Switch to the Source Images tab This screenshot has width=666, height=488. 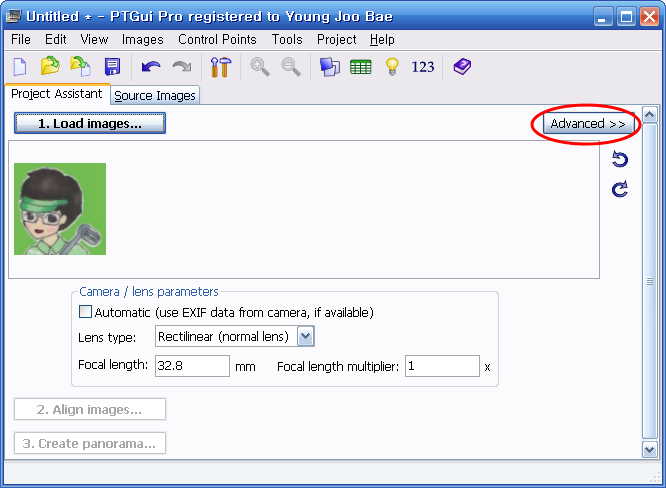pos(155,96)
